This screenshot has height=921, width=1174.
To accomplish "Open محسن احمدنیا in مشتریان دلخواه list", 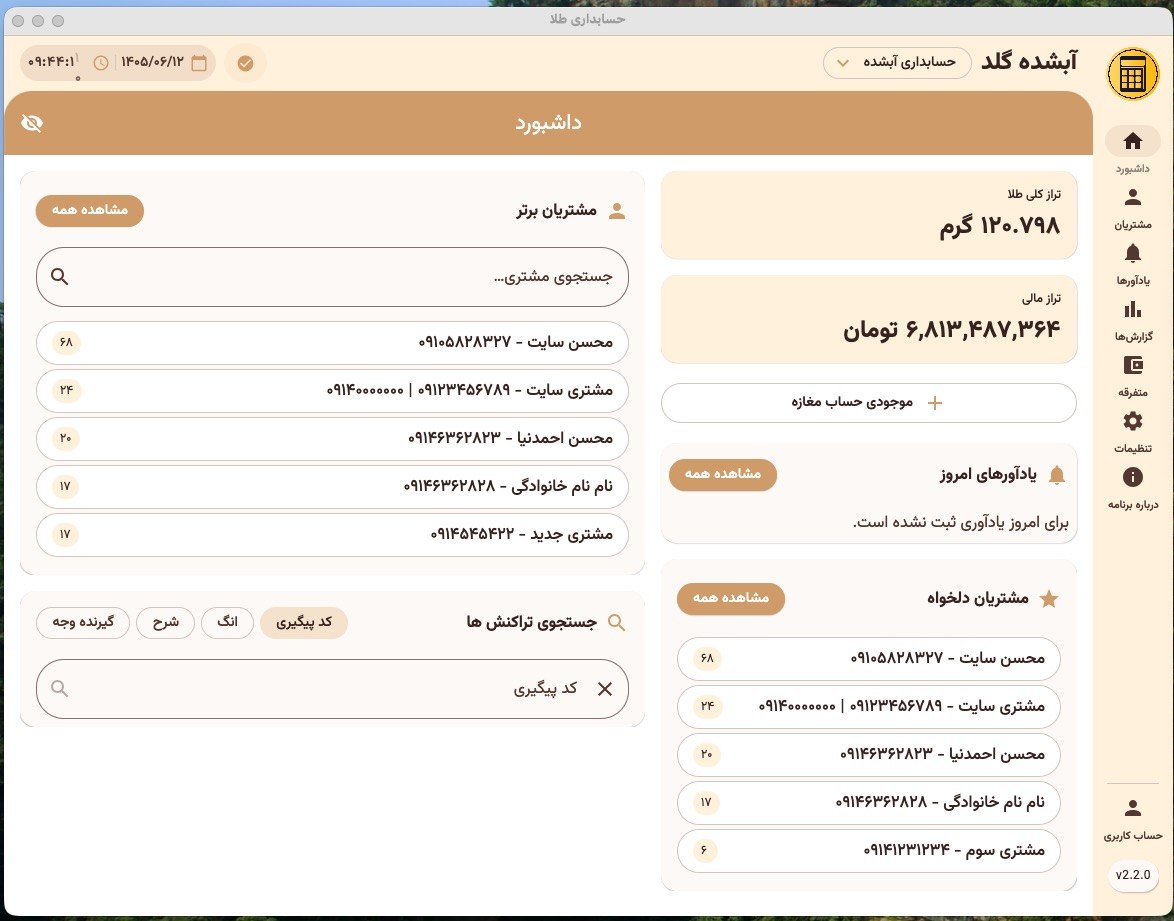I will [869, 755].
